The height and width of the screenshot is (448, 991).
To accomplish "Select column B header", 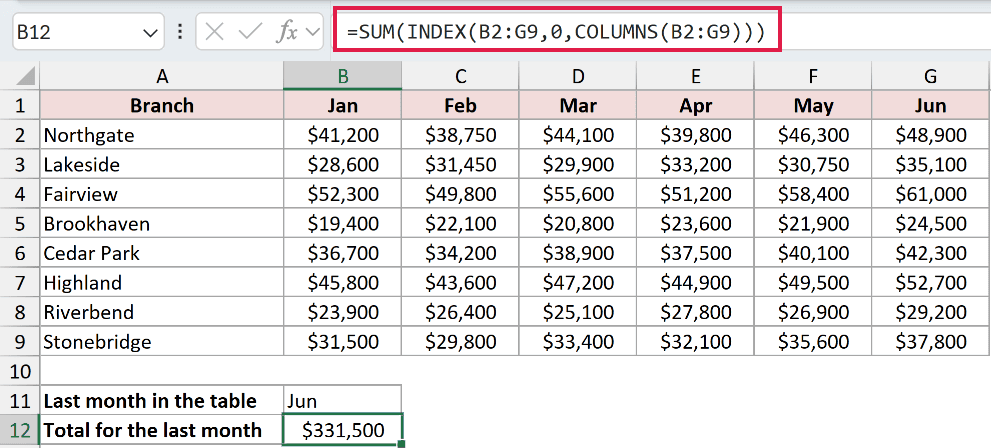I will (x=343, y=76).
